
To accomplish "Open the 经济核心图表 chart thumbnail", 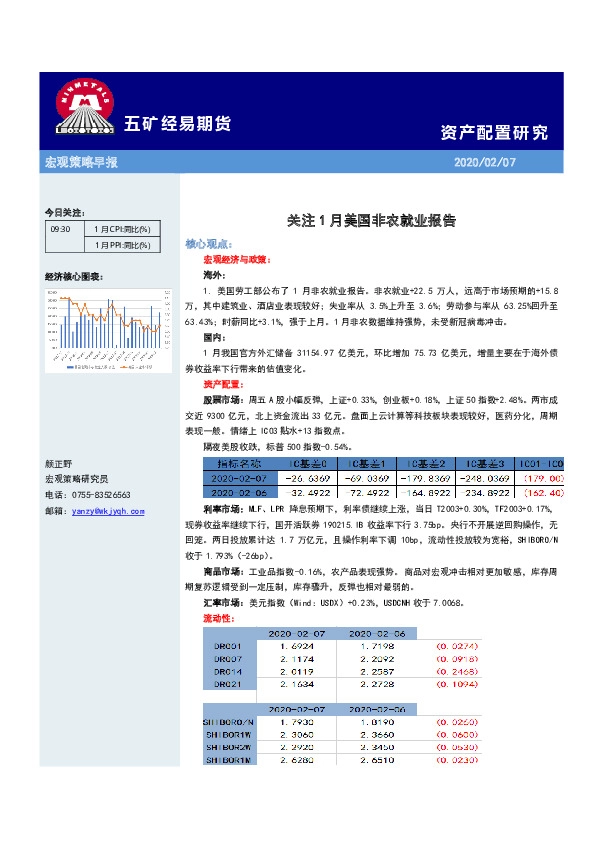I will 108,330.
